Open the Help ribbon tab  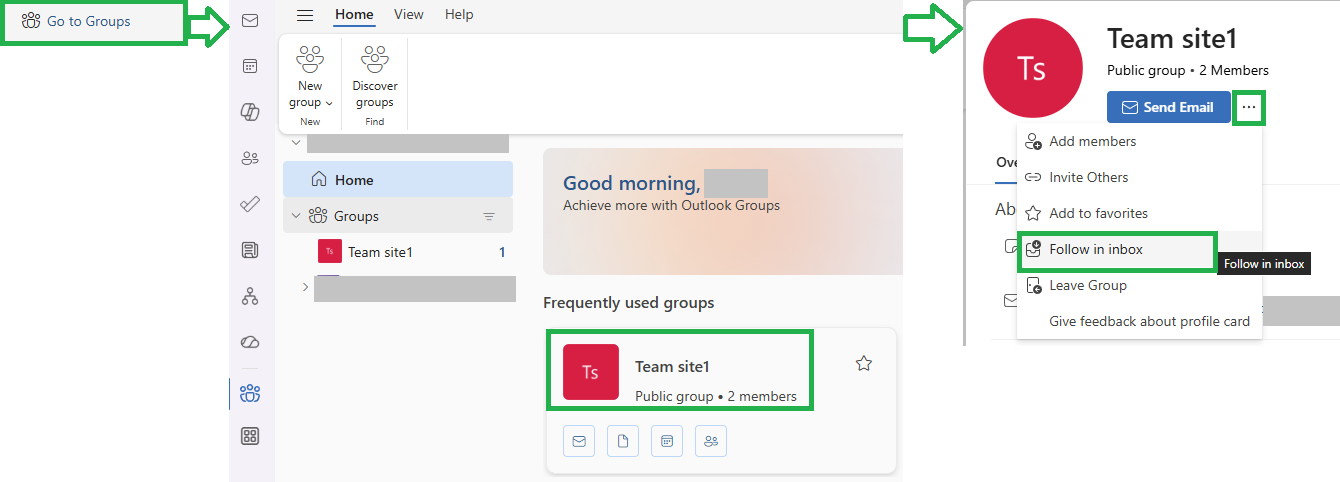(459, 14)
